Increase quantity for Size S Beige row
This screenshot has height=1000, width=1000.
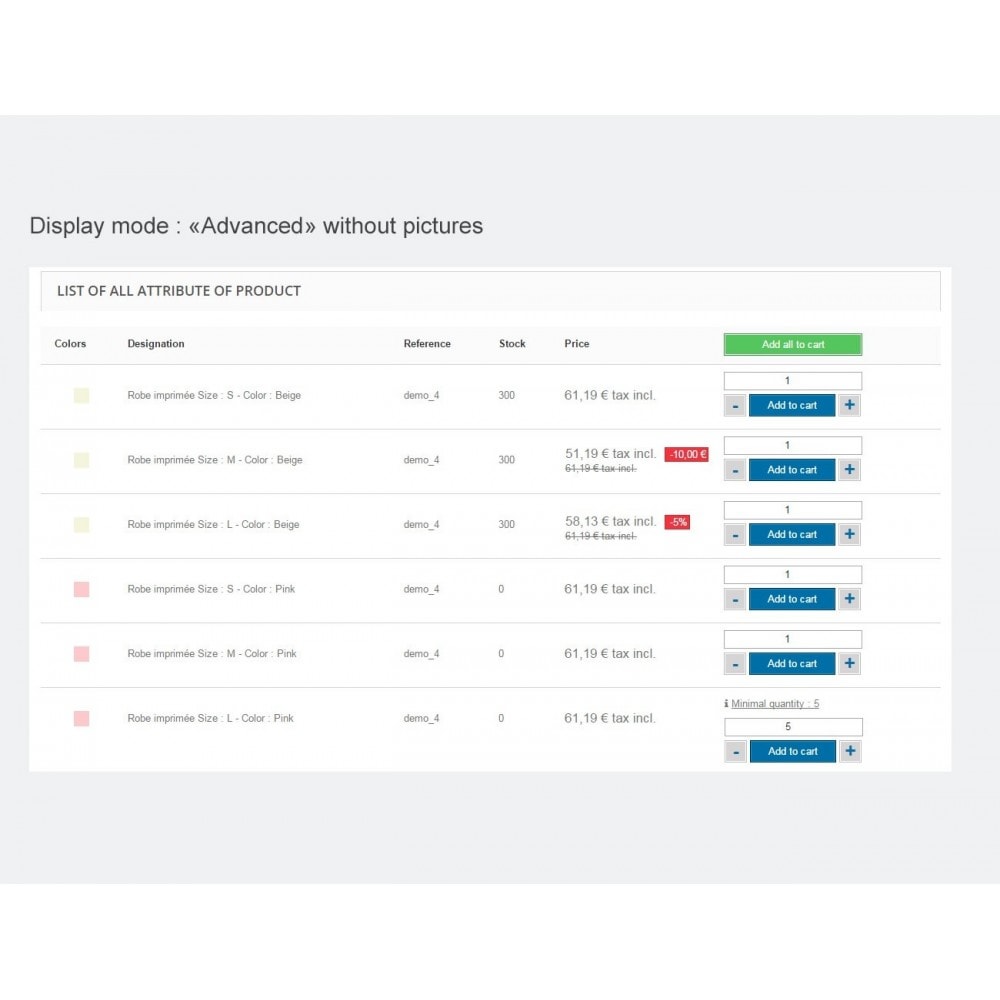coord(849,406)
